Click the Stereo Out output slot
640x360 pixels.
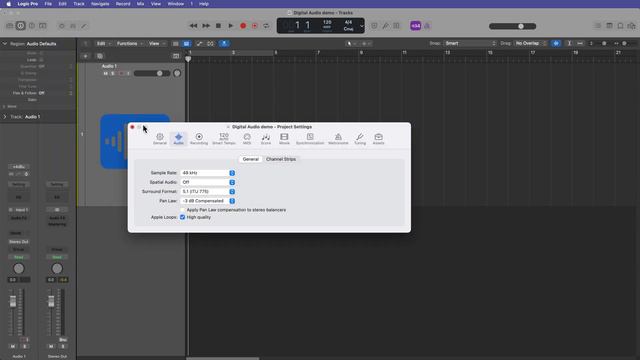click(19, 242)
